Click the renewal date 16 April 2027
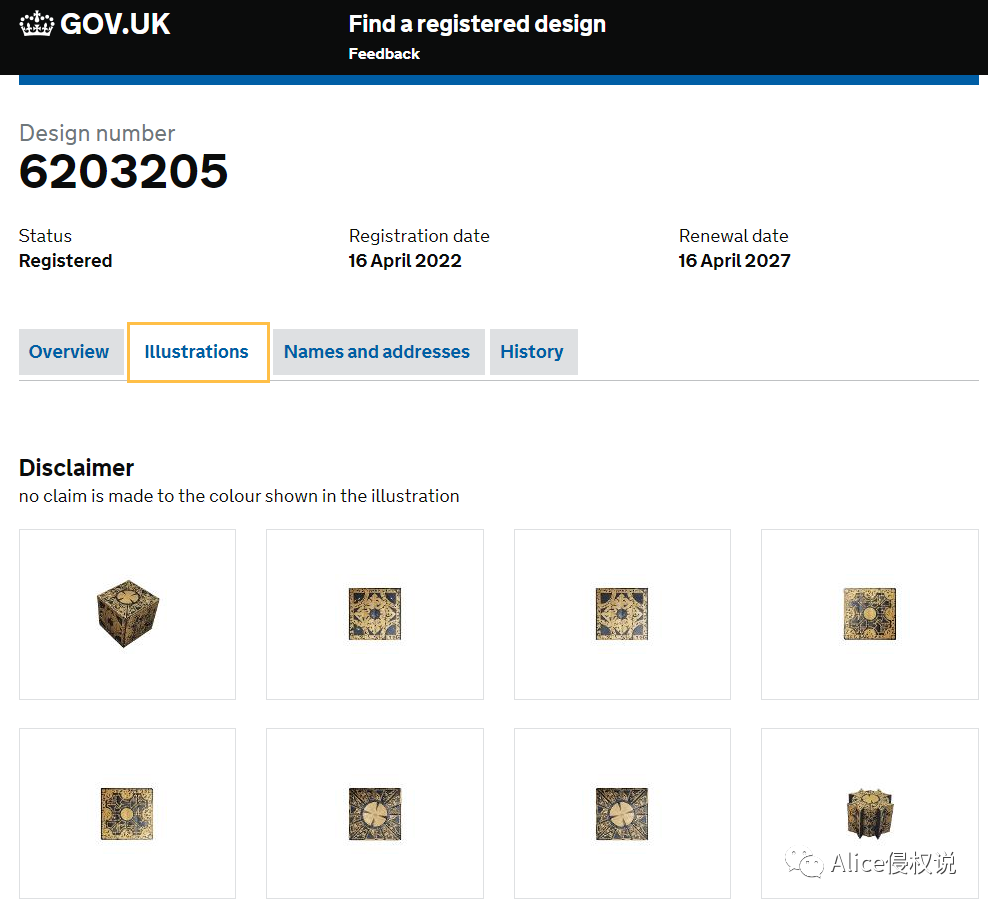 (735, 261)
